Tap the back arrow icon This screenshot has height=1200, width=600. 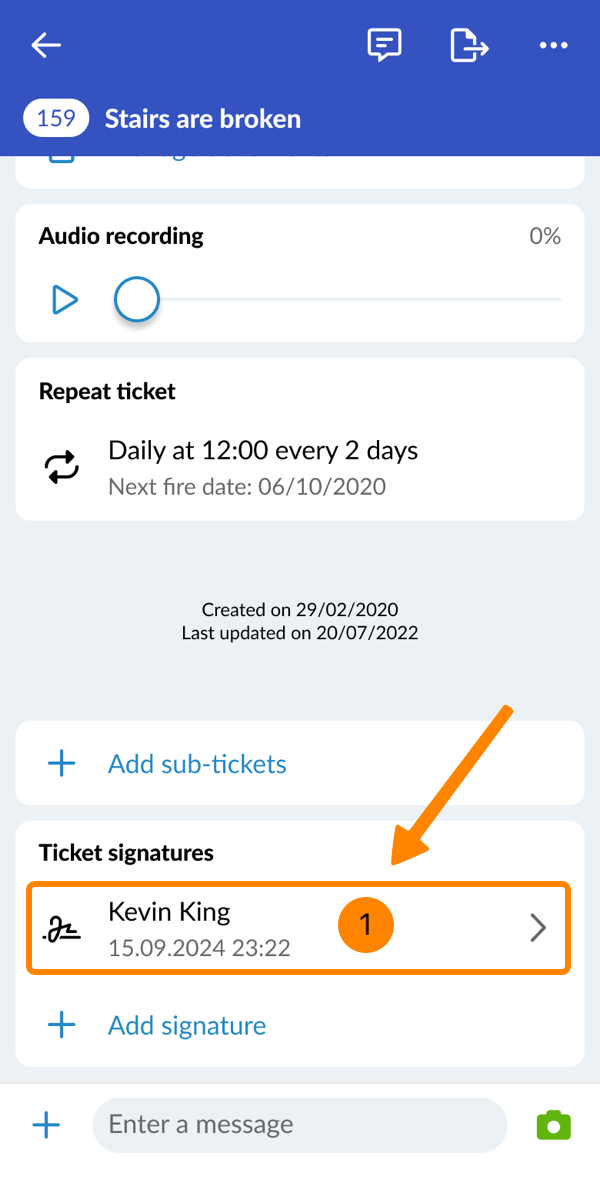click(46, 45)
